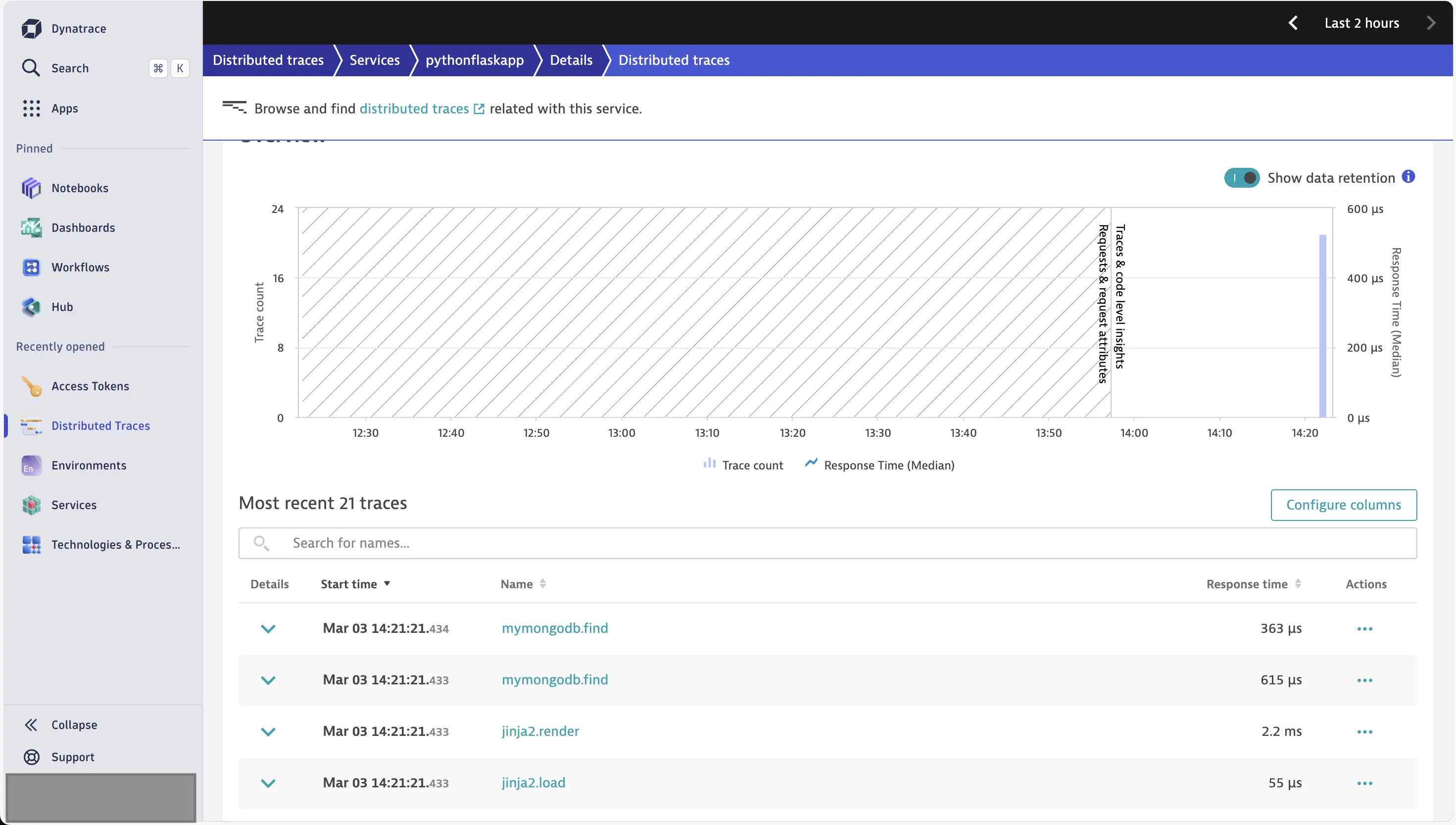Select the pythonflaskapp breadcrumb
Image resolution: width=1456 pixels, height=825 pixels.
click(x=475, y=60)
